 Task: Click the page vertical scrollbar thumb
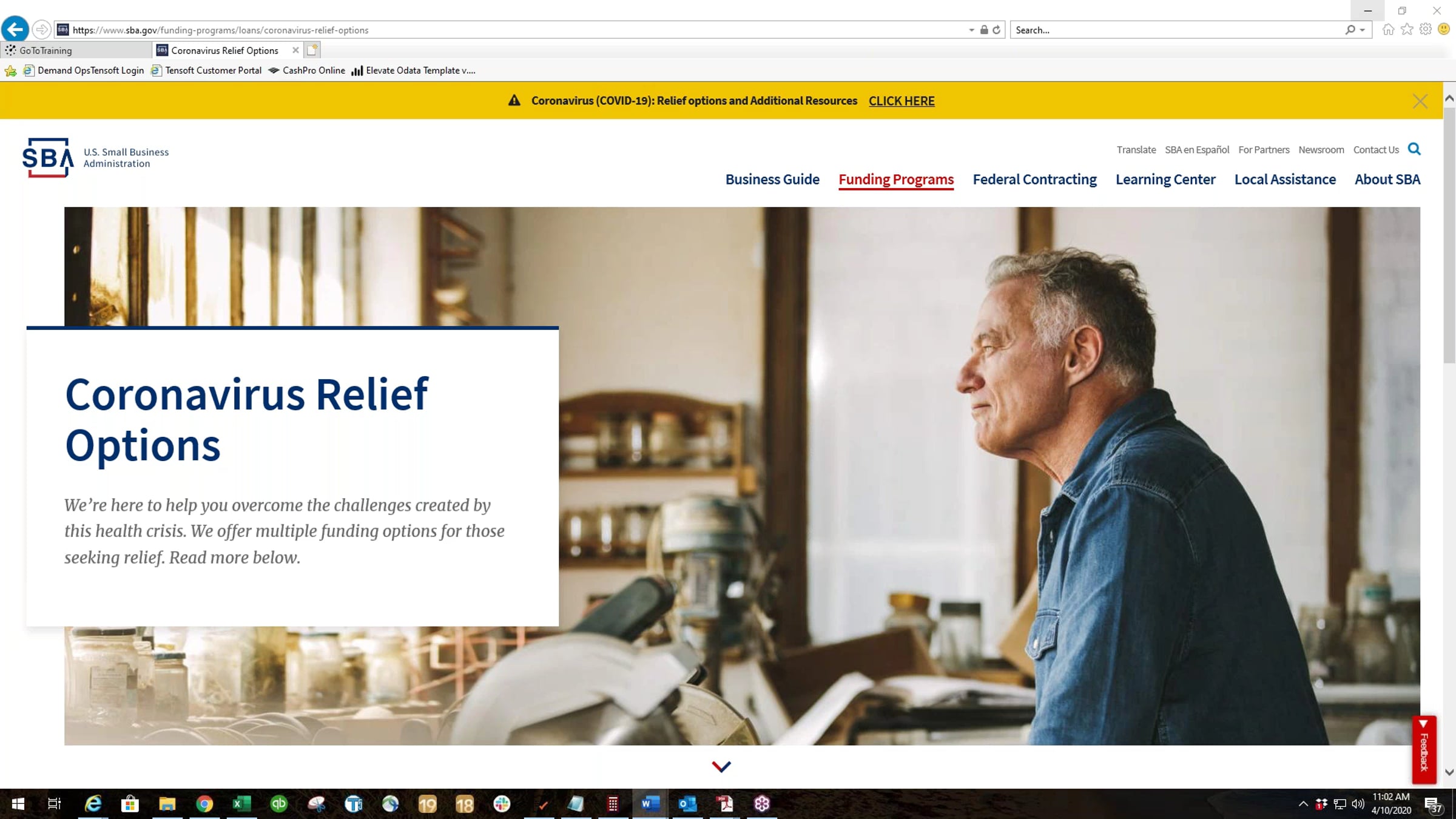(x=1449, y=235)
